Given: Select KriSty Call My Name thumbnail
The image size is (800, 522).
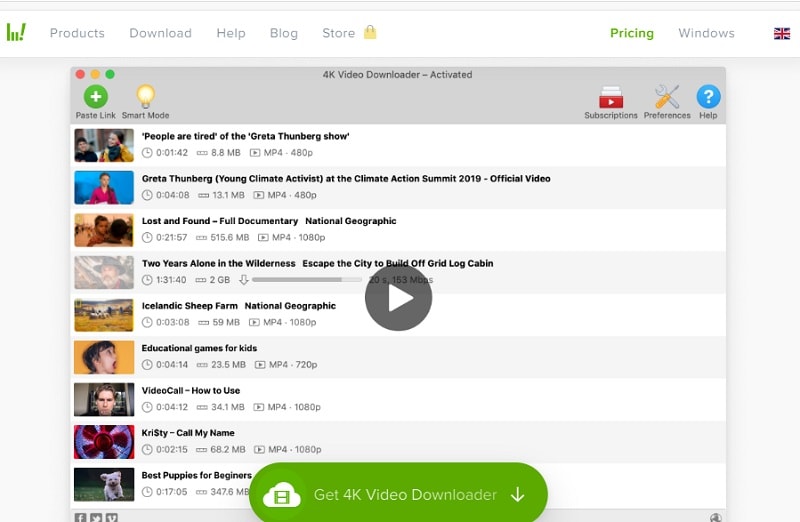Looking at the screenshot, I should click(104, 442).
